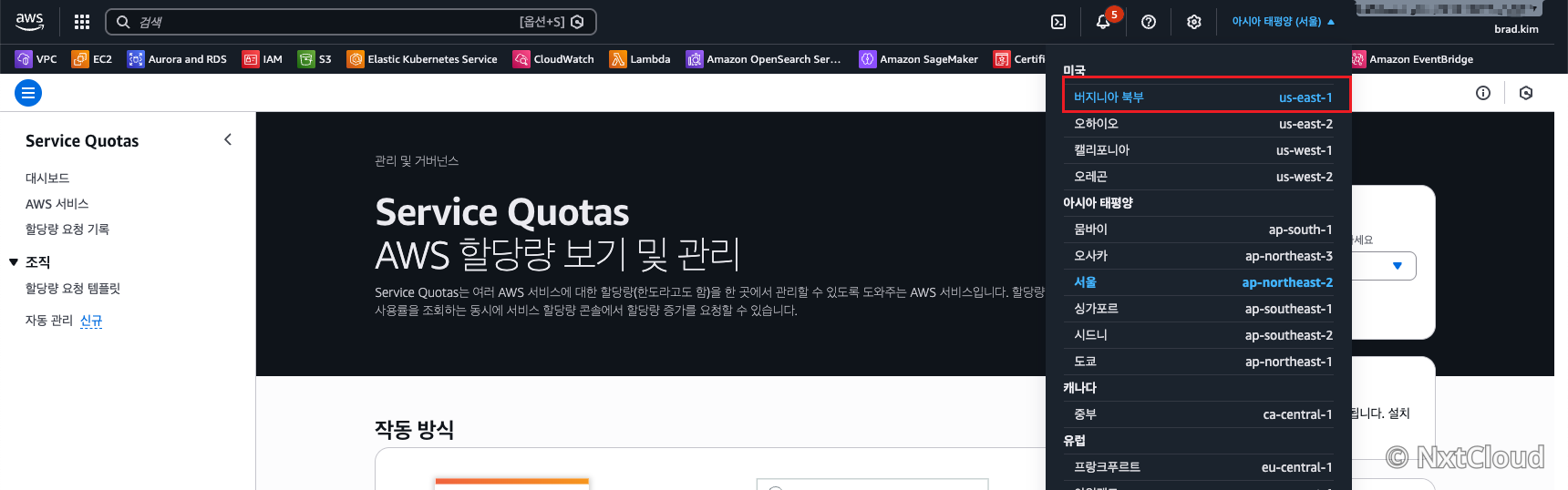The height and width of the screenshot is (490, 1568).
Task: Open the Elastic Kubernetes Service shortcut
Action: (422, 59)
